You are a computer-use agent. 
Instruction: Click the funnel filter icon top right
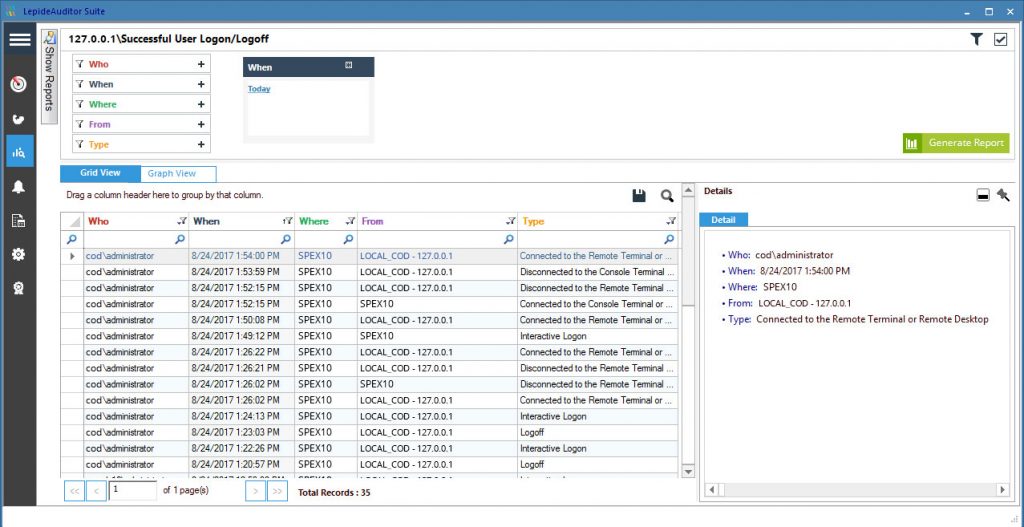coord(976,39)
